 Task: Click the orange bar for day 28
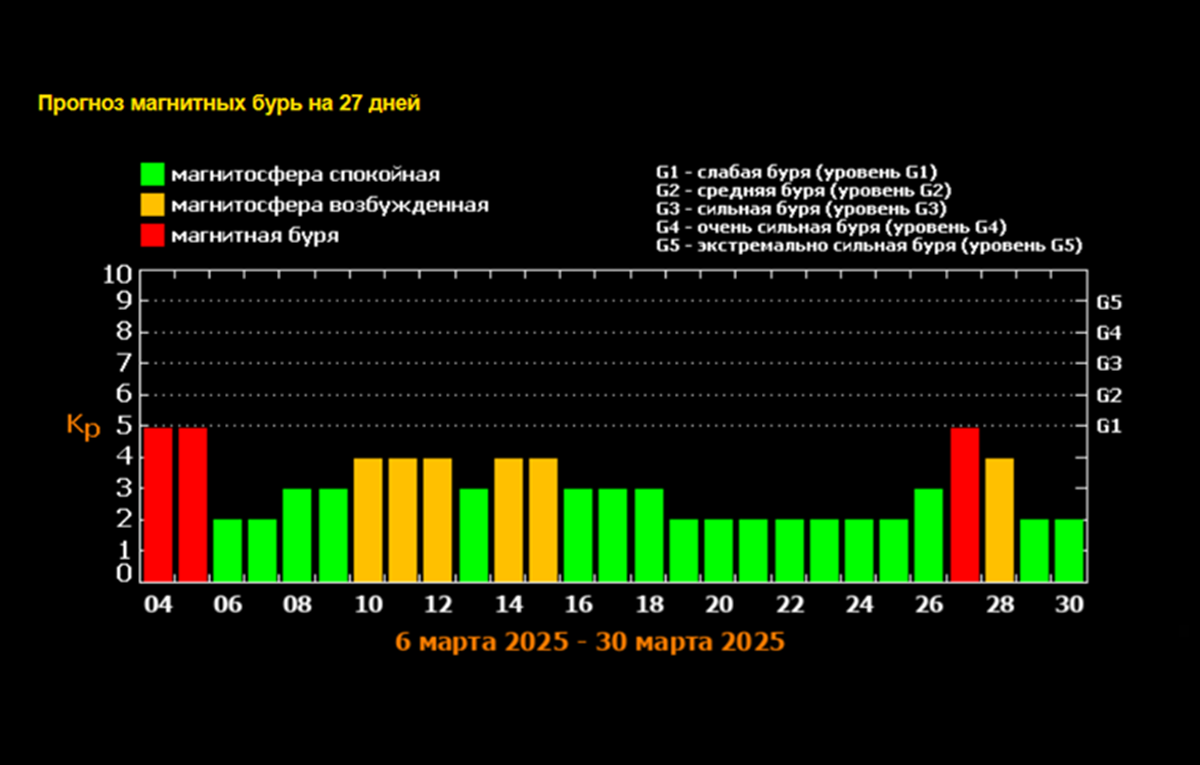[1000, 520]
